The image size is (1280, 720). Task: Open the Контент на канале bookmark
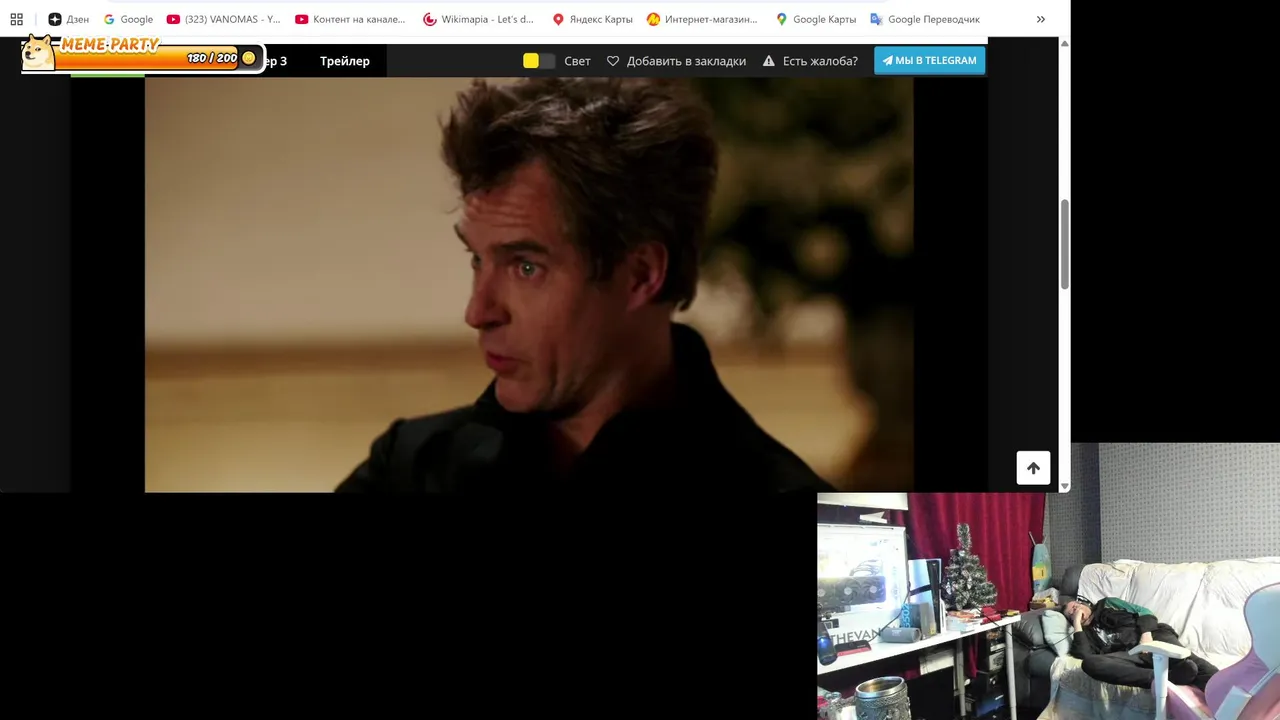click(x=351, y=19)
